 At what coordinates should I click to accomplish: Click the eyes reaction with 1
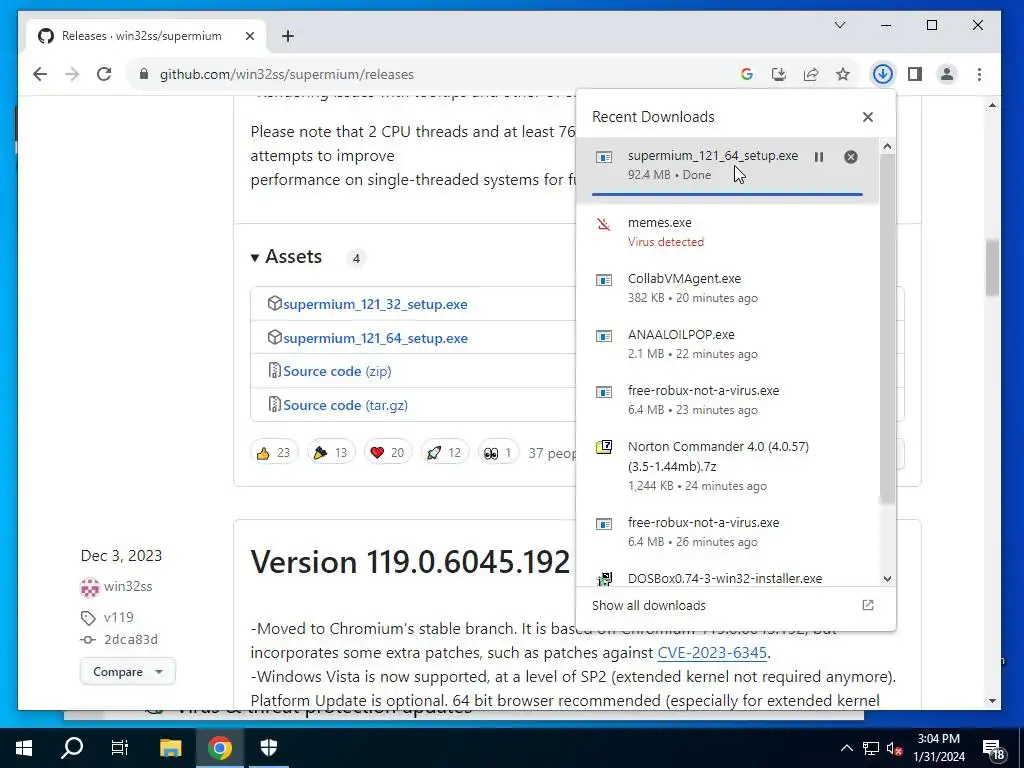tap(498, 452)
